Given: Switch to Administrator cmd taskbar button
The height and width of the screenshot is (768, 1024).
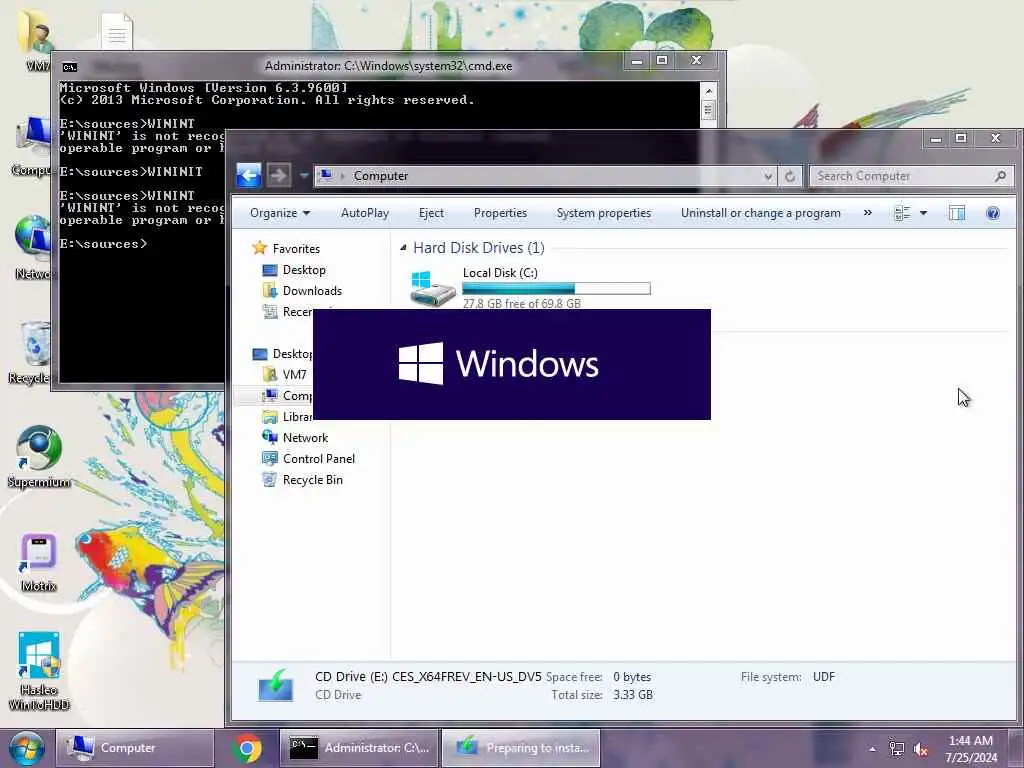Looking at the screenshot, I should [x=359, y=748].
